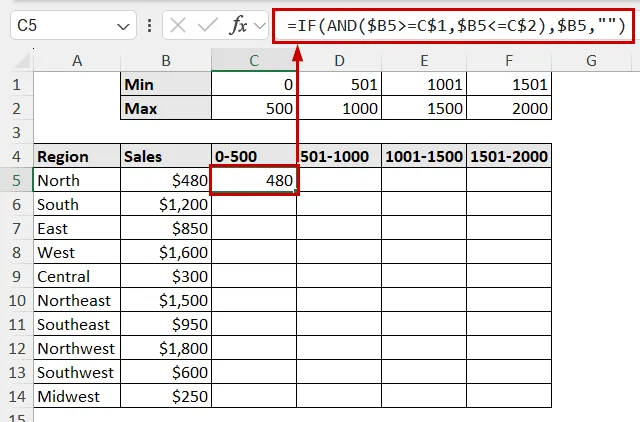Click the Max value 2000 cell
The image size is (640, 422).
509,109
